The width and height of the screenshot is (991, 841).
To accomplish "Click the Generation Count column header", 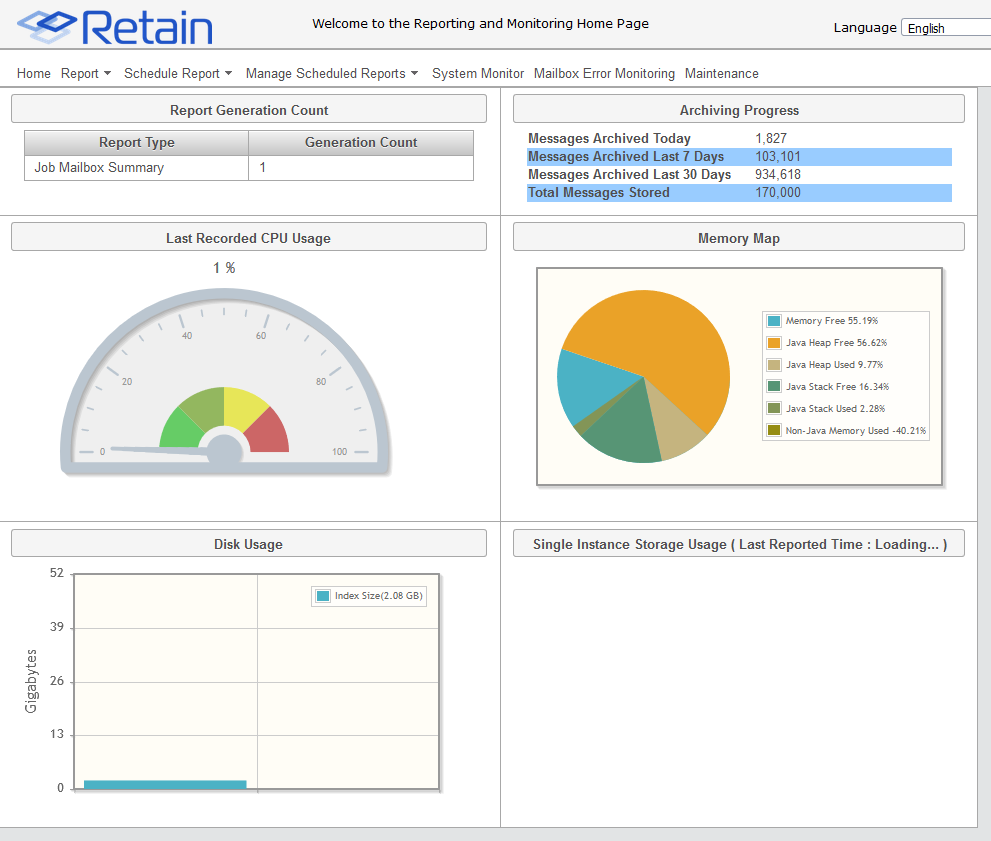I will 361,143.
